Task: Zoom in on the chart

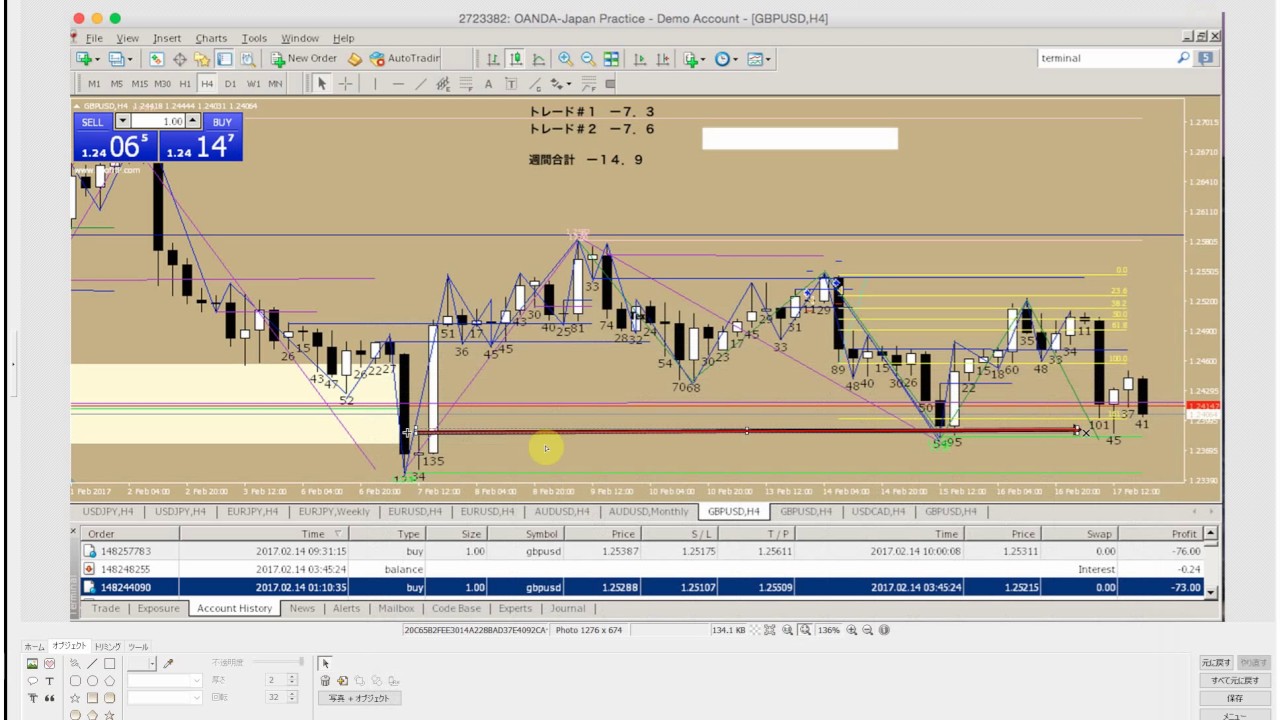Action: pos(565,59)
